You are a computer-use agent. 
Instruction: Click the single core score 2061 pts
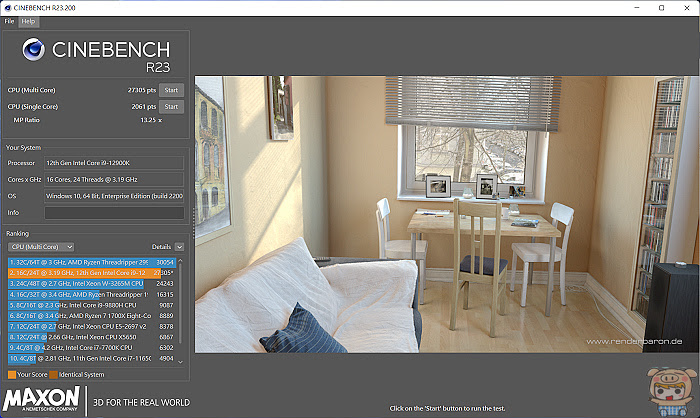144,107
